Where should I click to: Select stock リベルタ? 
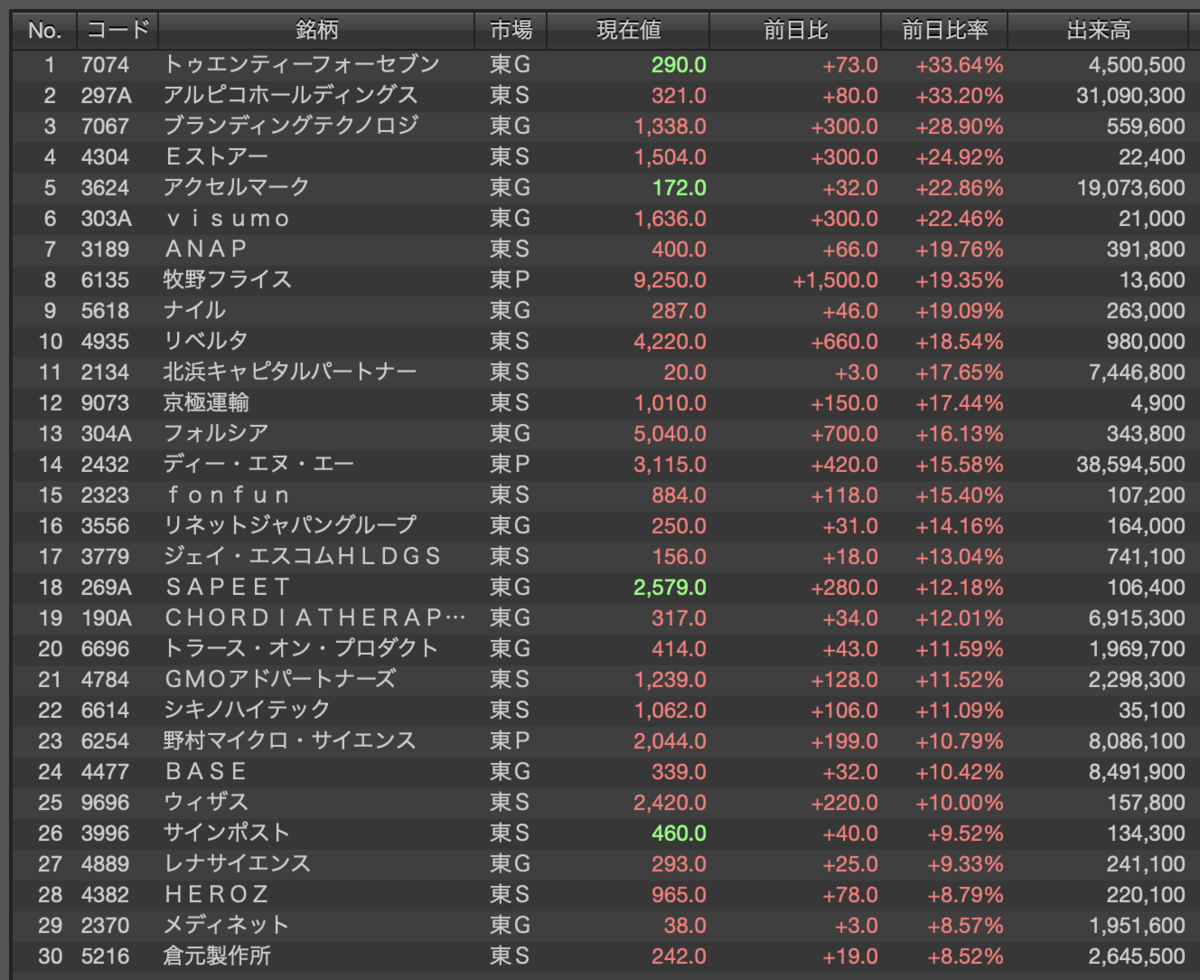point(206,341)
